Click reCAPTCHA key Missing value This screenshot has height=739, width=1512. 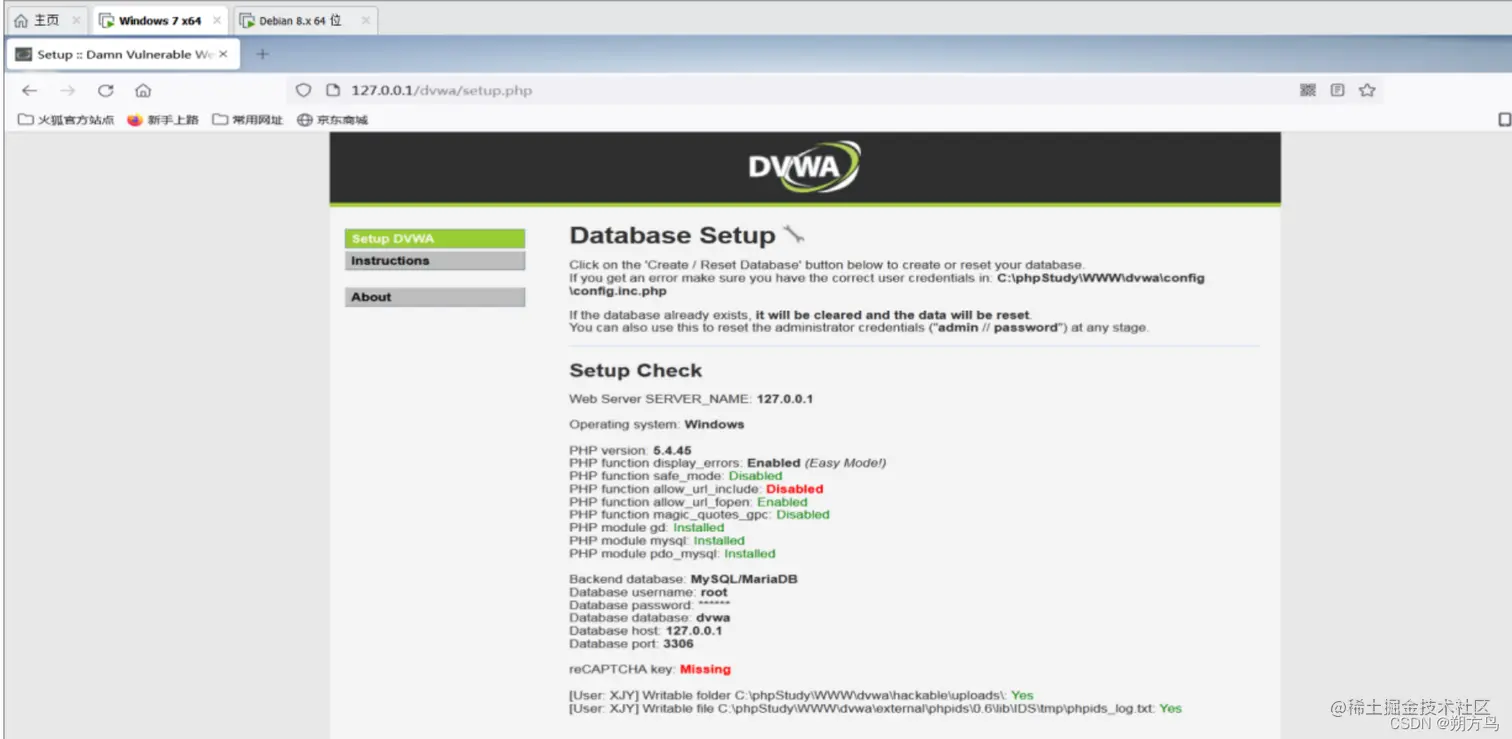coord(705,669)
